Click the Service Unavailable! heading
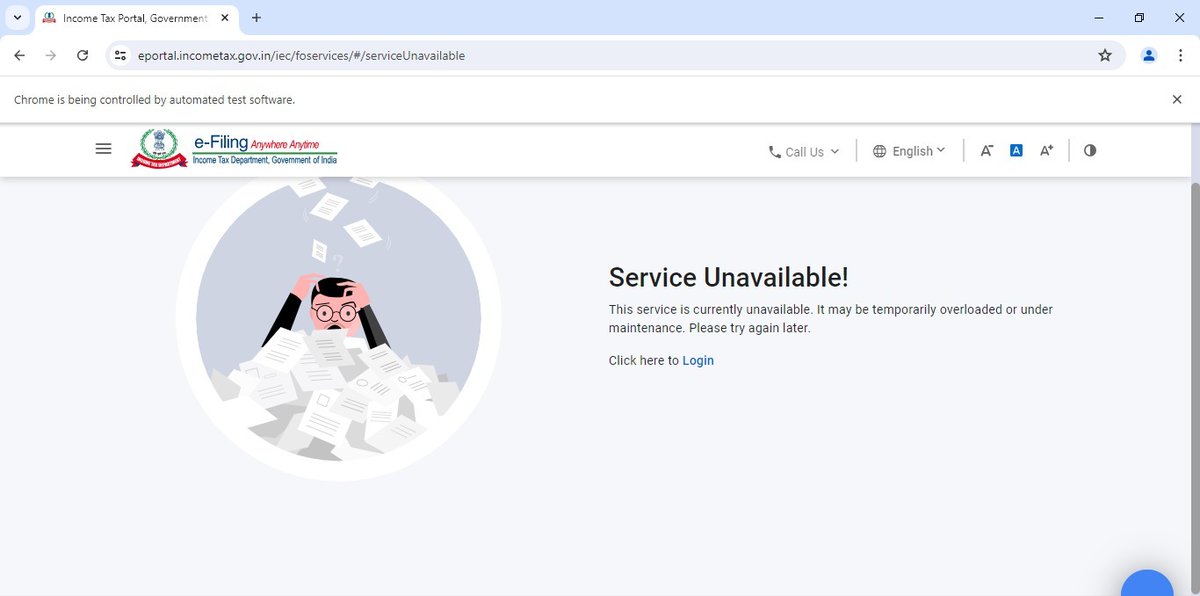Viewport: 1200px width, 596px height. (x=728, y=277)
